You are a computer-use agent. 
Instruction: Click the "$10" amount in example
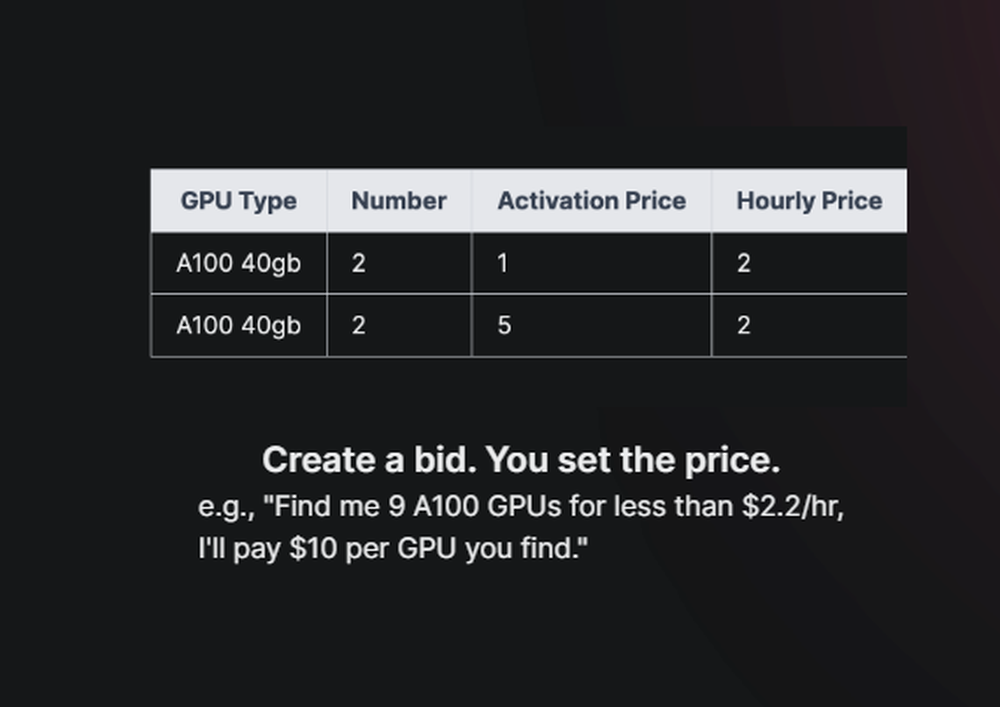(313, 548)
